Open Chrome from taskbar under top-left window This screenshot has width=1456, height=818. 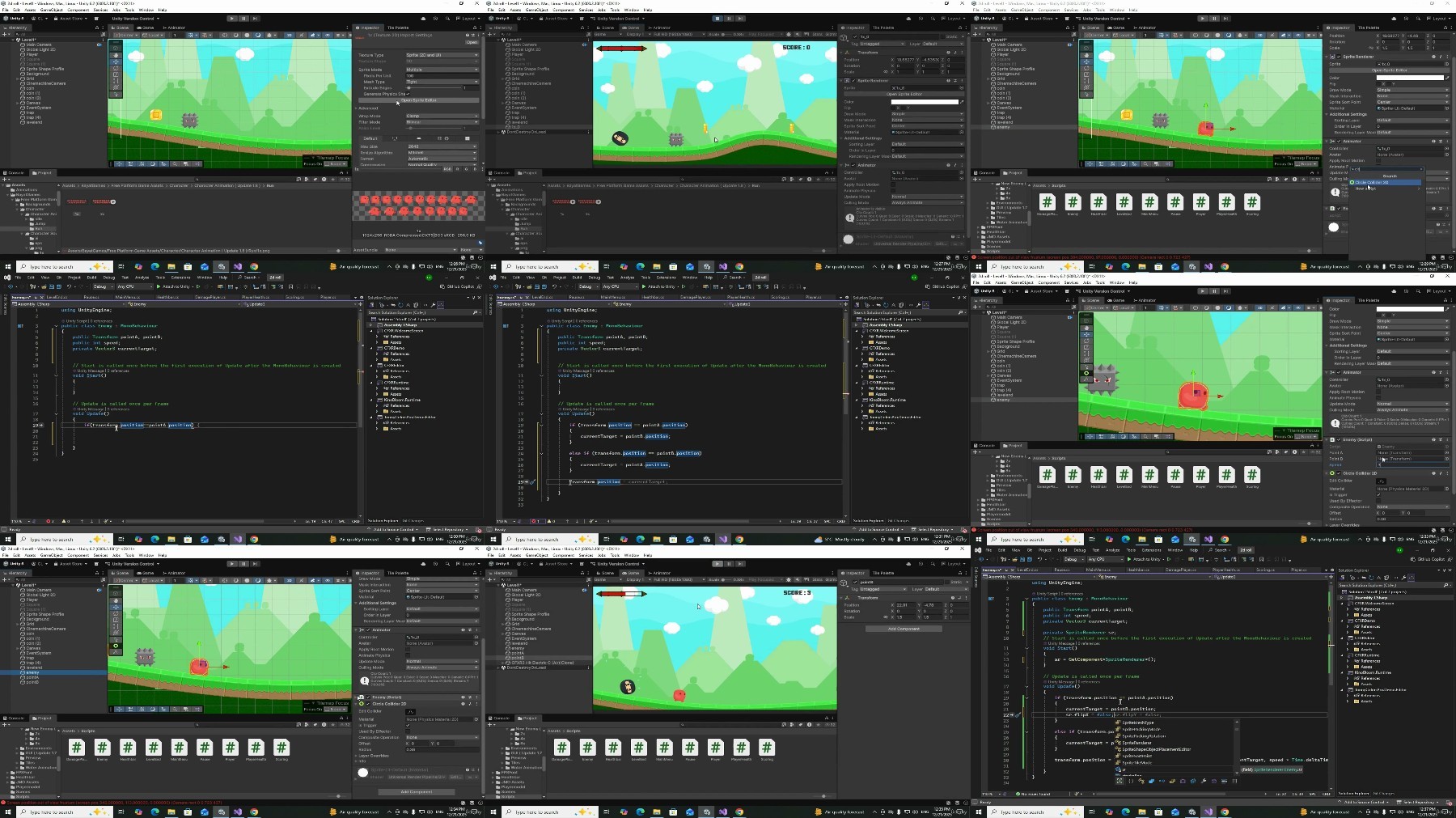click(x=254, y=266)
